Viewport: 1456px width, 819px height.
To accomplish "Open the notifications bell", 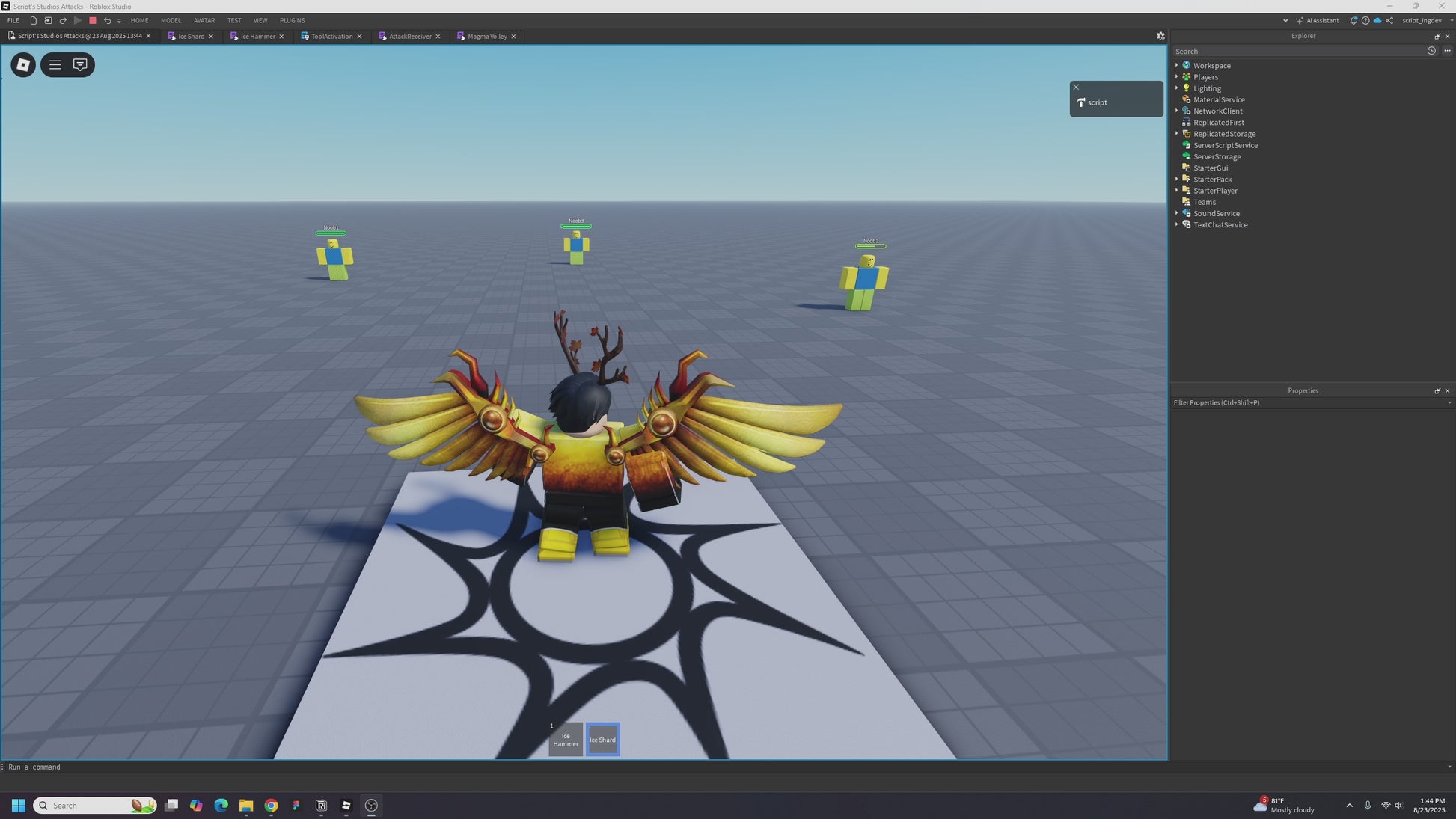I will coord(1353,21).
